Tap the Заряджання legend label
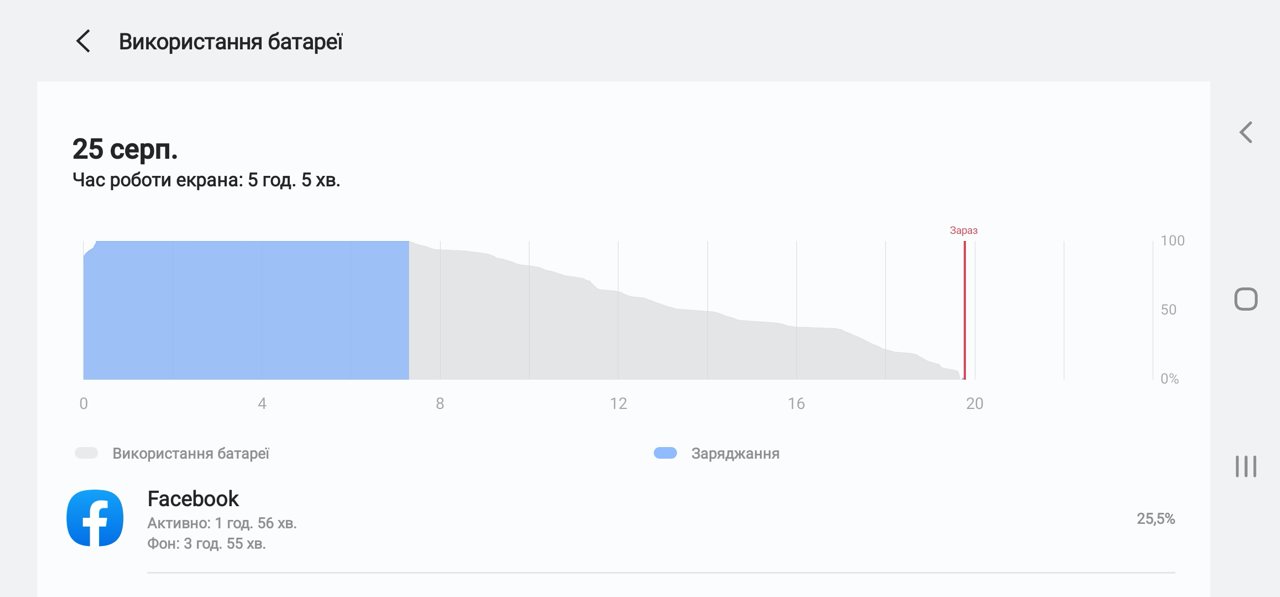This screenshot has height=597, width=1280. point(735,453)
